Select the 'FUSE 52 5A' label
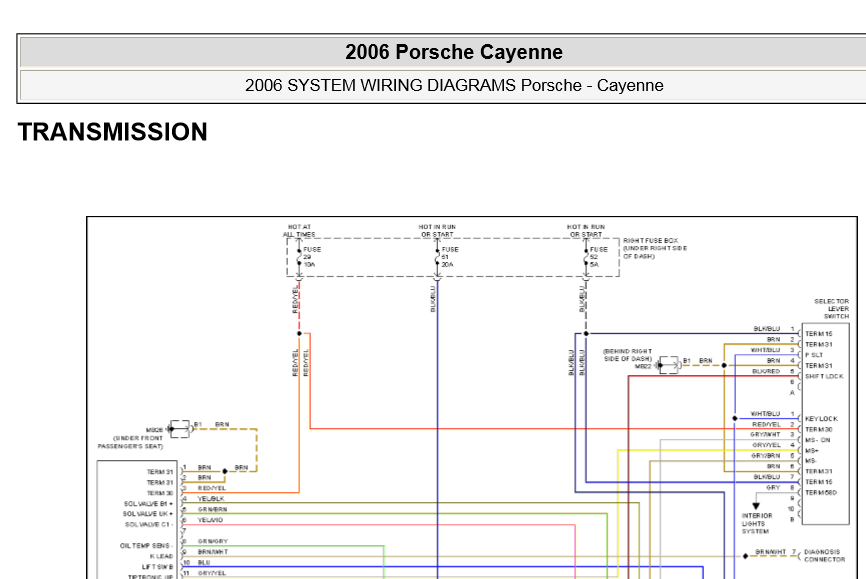This screenshot has width=866, height=579. point(598,257)
